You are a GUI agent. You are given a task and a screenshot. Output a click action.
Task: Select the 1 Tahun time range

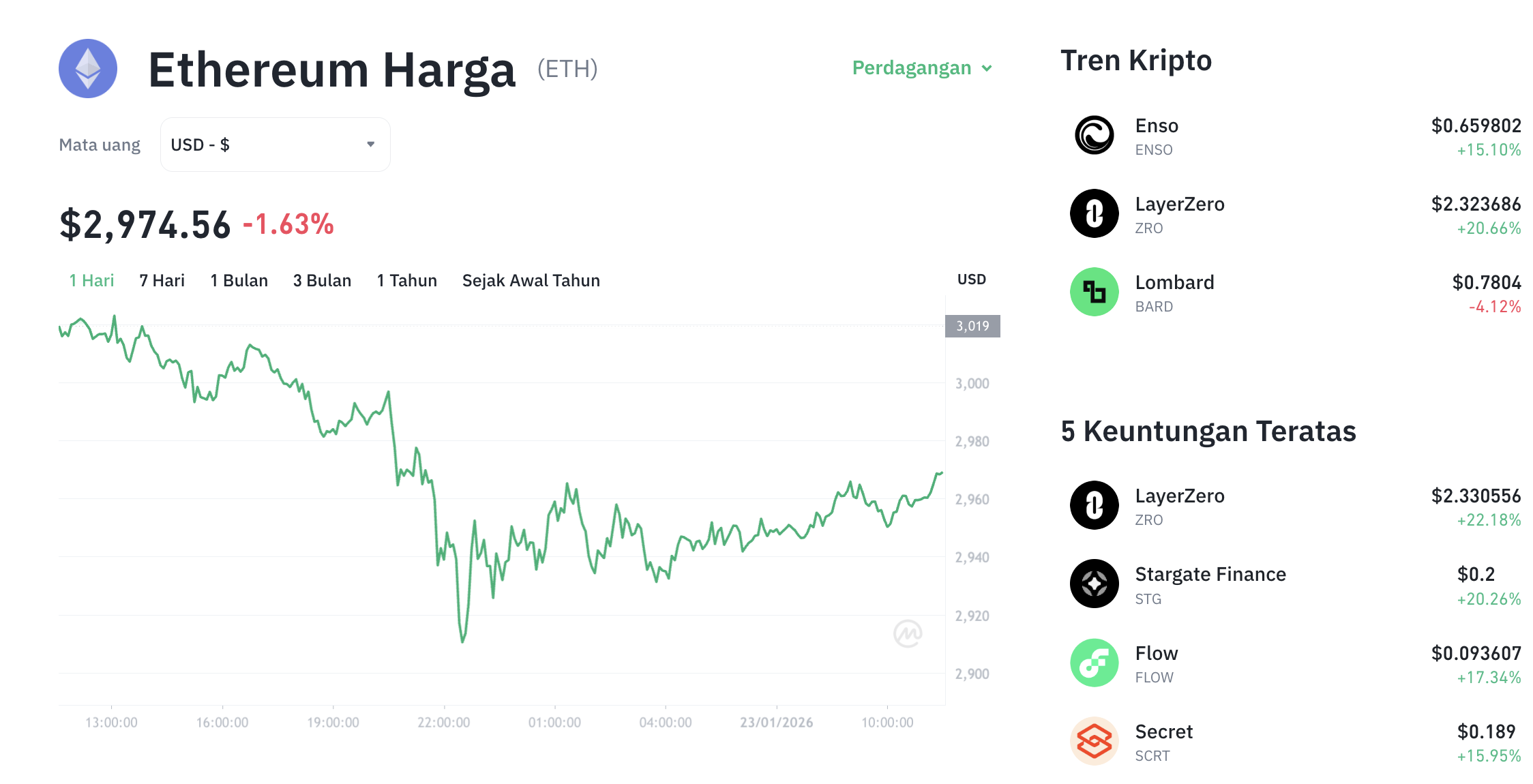(x=406, y=280)
